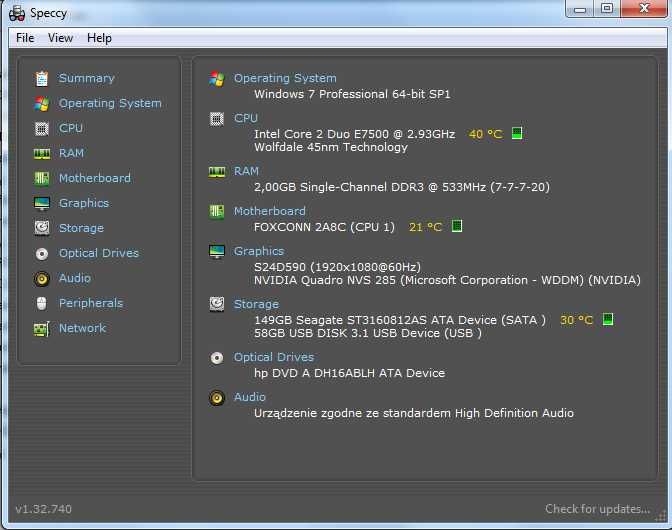Screen dimensions: 672x530
Task: Click the Graphics monitor icon in main panel
Action: pyautogui.click(x=217, y=252)
